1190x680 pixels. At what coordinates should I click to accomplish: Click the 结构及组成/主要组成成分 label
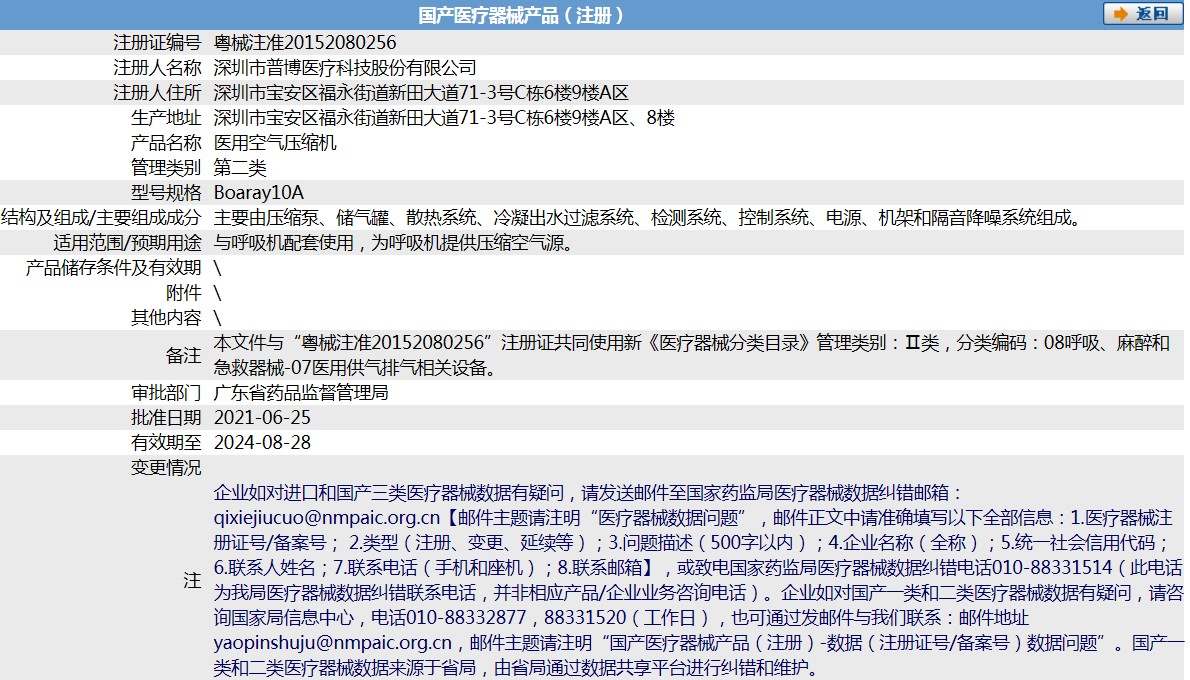pyautogui.click(x=101, y=218)
